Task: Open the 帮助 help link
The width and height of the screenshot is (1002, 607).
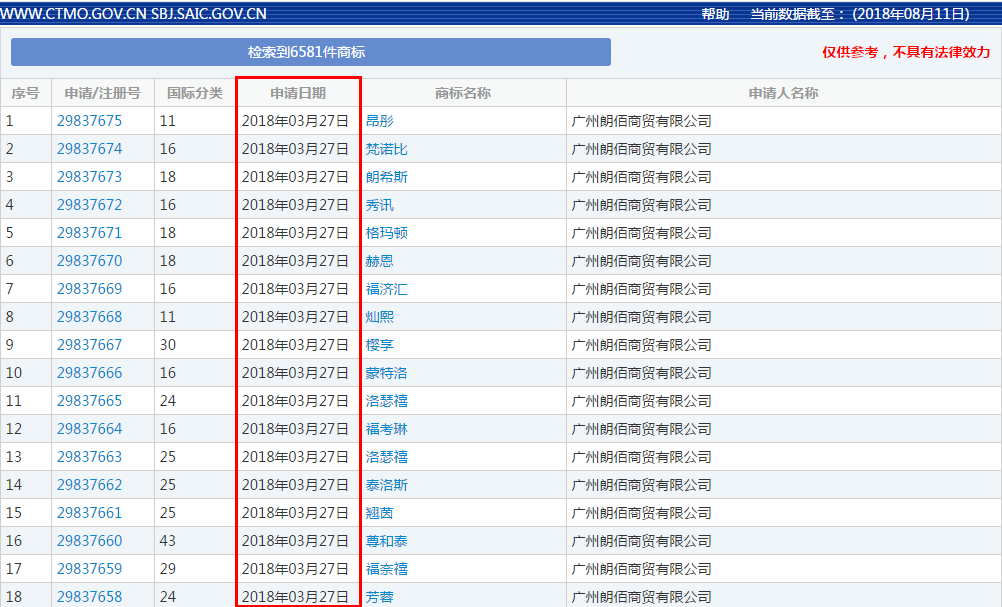Action: pos(715,14)
